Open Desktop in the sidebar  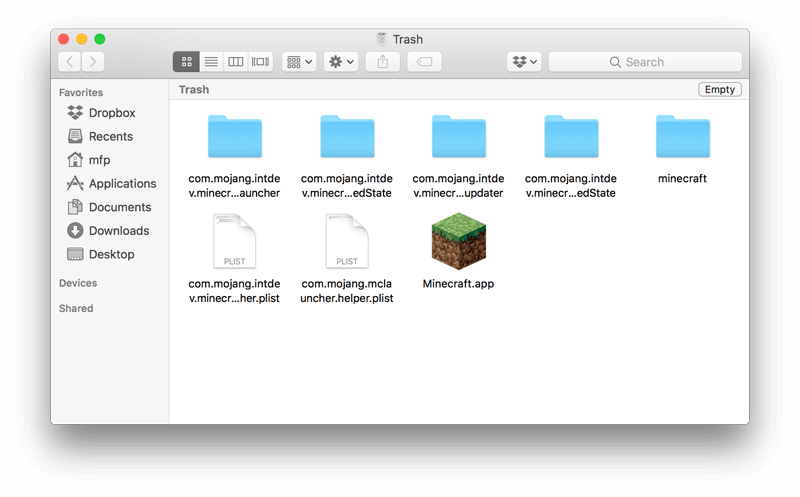tap(110, 254)
